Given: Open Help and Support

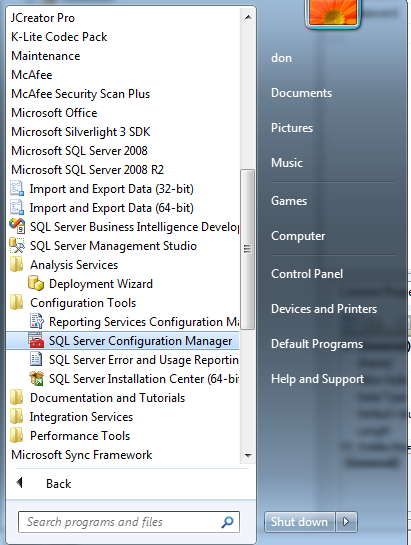Looking at the screenshot, I should 317,379.
